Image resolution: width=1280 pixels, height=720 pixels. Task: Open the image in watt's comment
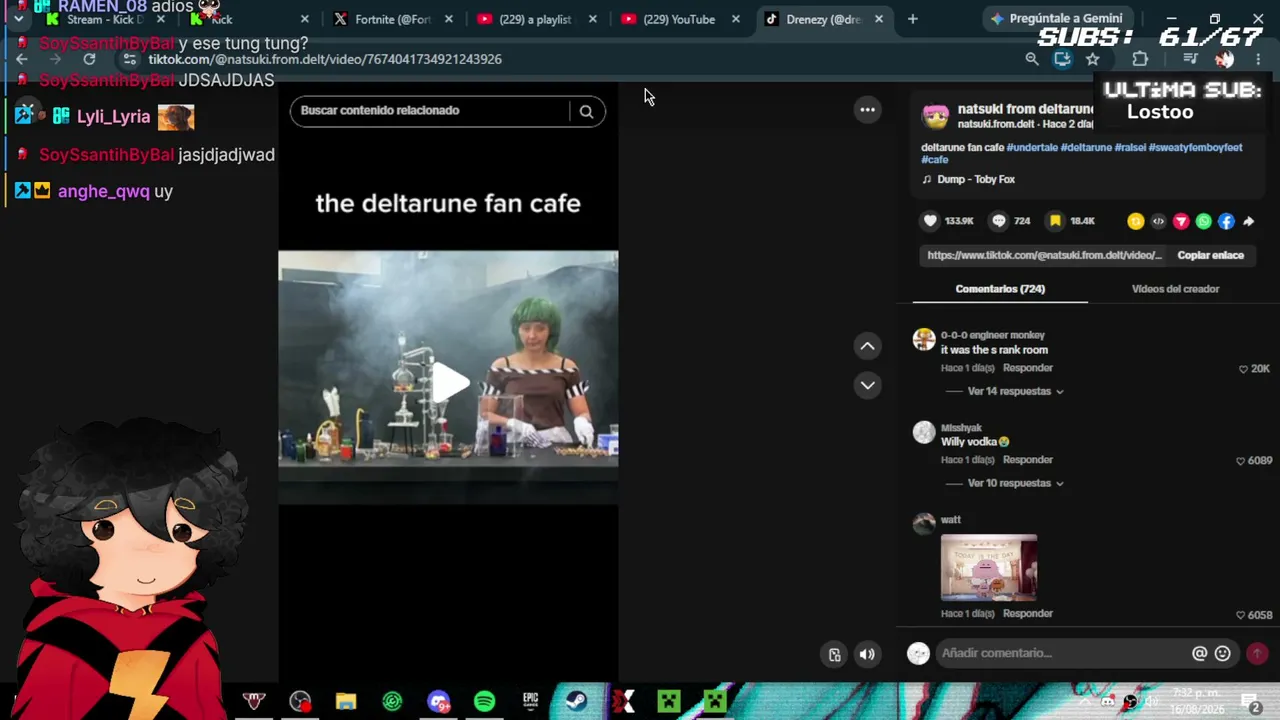[988, 568]
